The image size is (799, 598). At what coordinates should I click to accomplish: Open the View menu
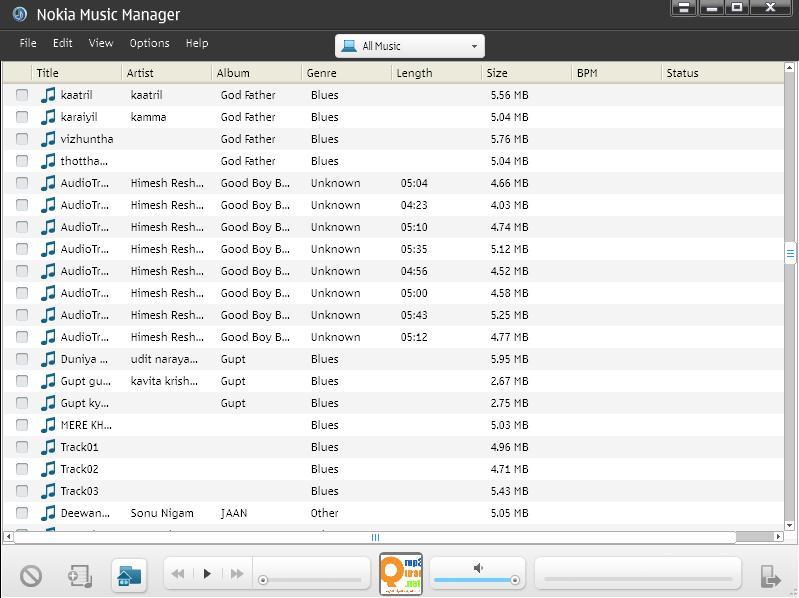tap(101, 43)
